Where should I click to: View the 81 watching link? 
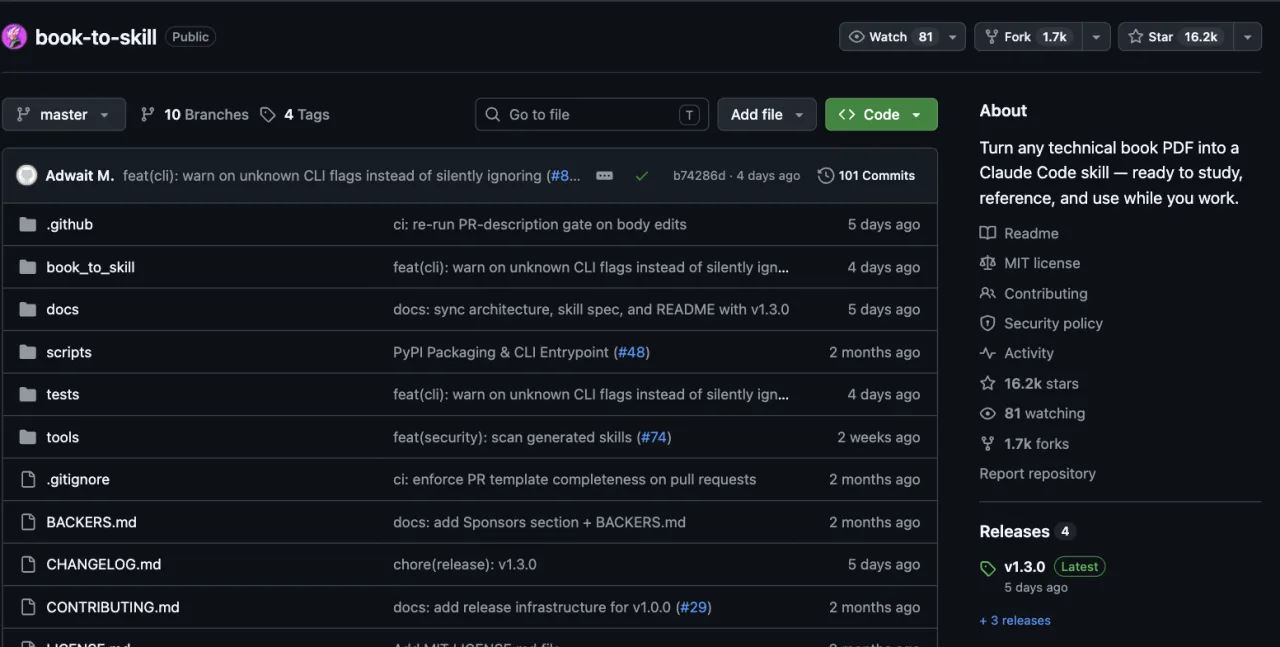(x=1044, y=413)
